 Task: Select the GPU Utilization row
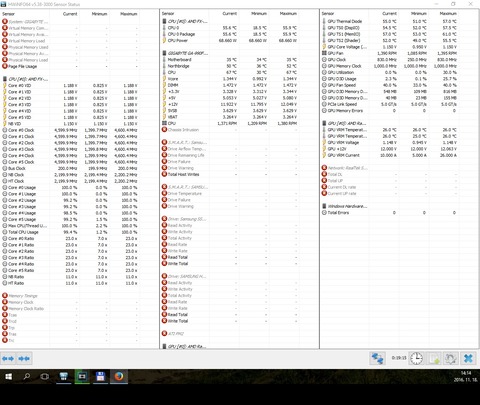click(390, 72)
